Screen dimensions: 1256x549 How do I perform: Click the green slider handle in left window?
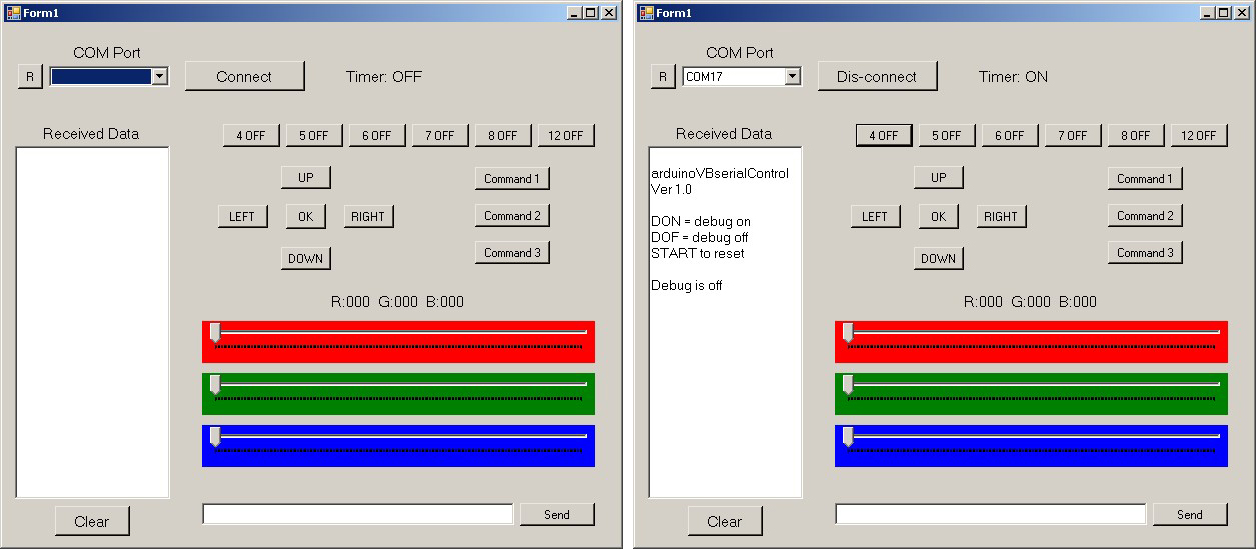(215, 385)
